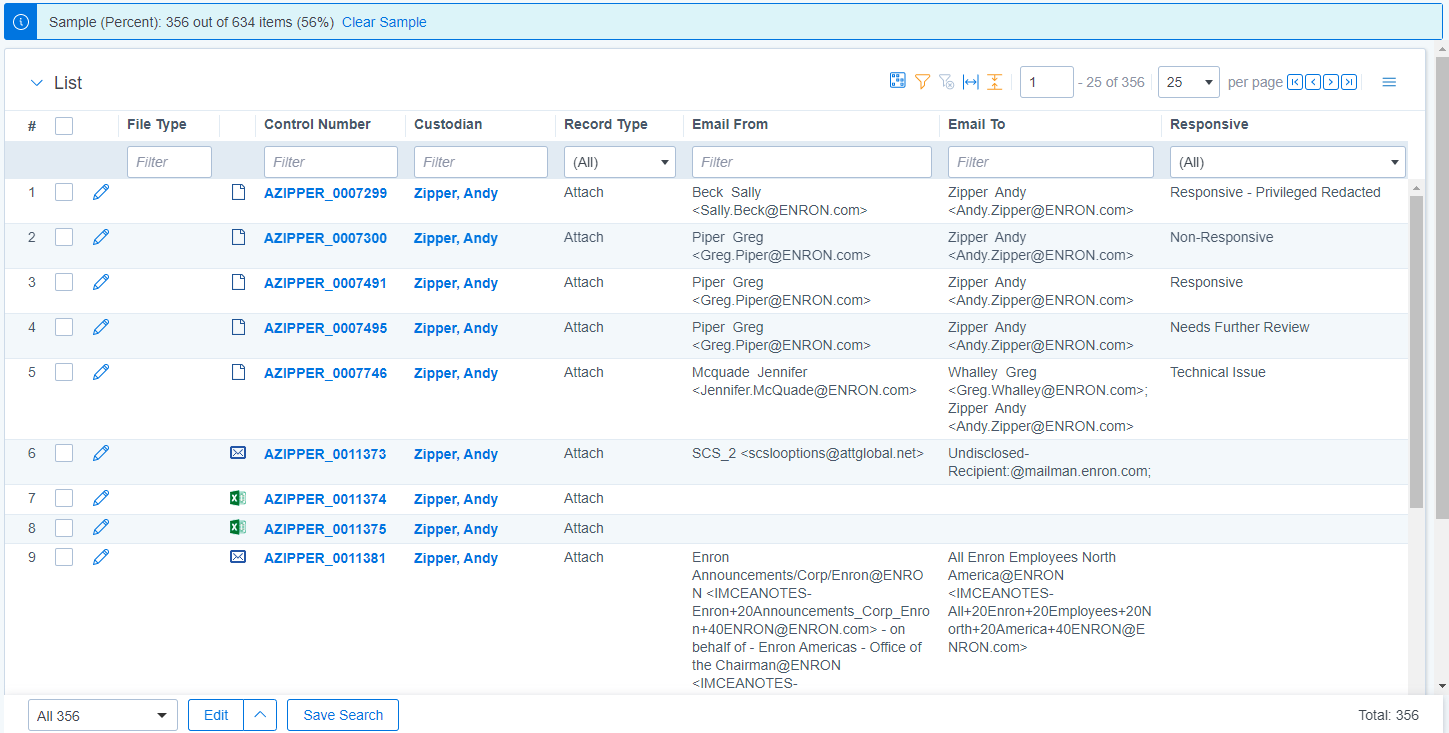
Task: Open the All 356 selection dropdown
Action: click(x=103, y=716)
